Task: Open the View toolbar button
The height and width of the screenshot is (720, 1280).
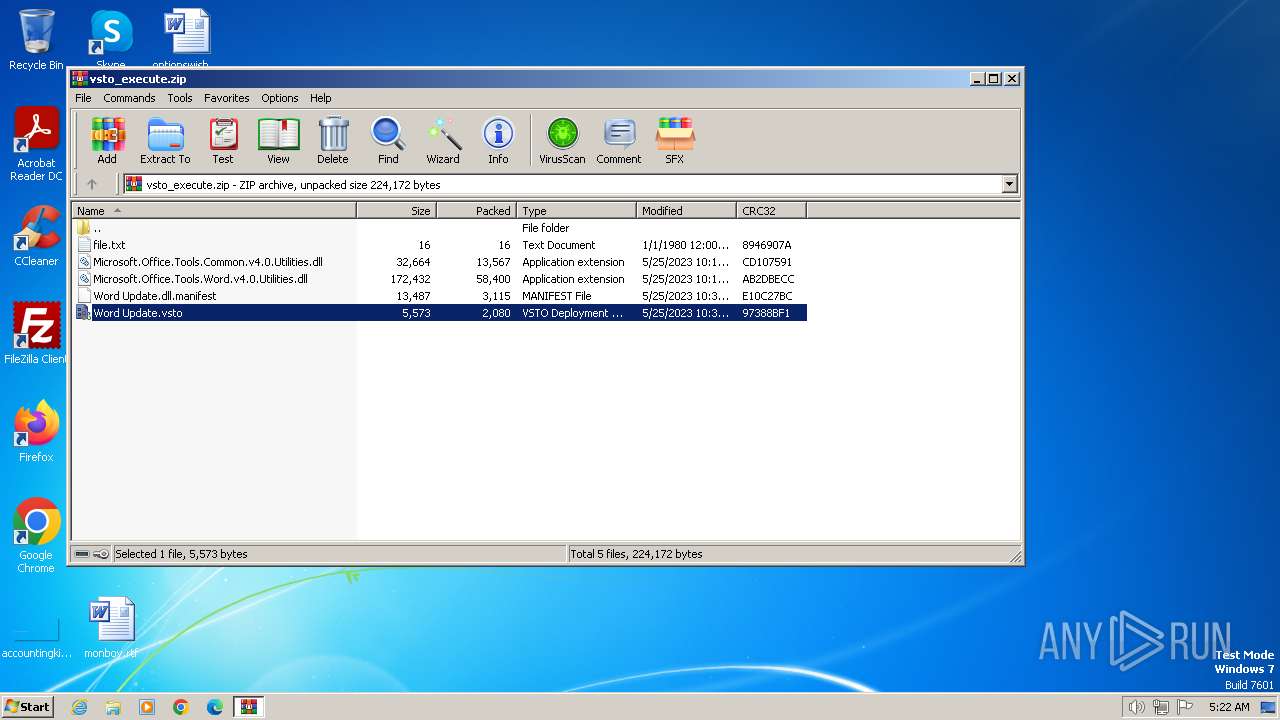Action: [278, 140]
